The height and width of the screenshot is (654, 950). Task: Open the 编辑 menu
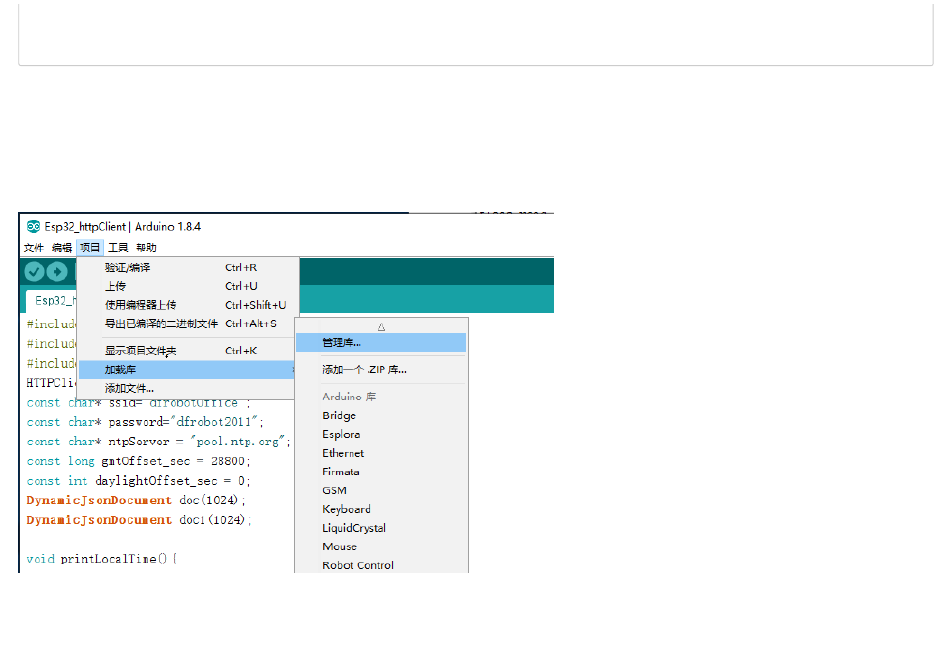62,247
